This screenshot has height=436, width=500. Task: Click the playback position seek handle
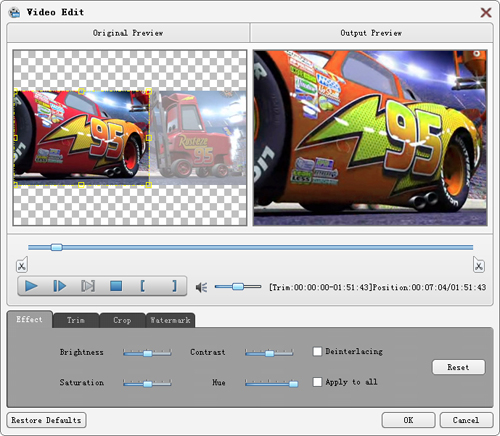(x=57, y=247)
